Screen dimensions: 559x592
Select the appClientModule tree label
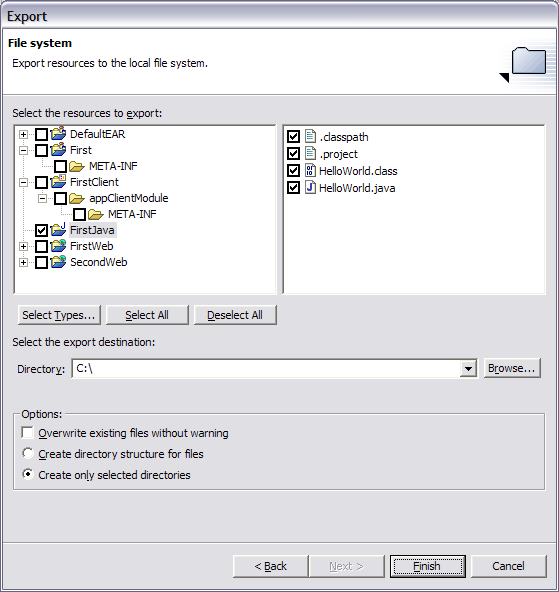[x=129, y=198]
